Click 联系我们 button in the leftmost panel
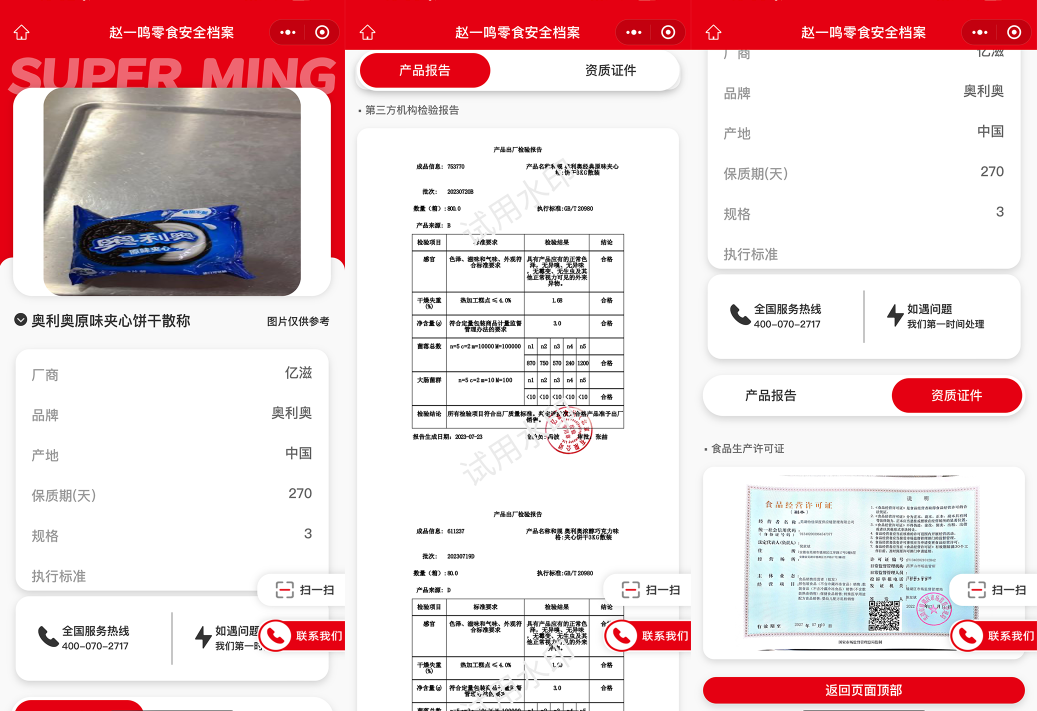1037x711 pixels. tap(305, 636)
